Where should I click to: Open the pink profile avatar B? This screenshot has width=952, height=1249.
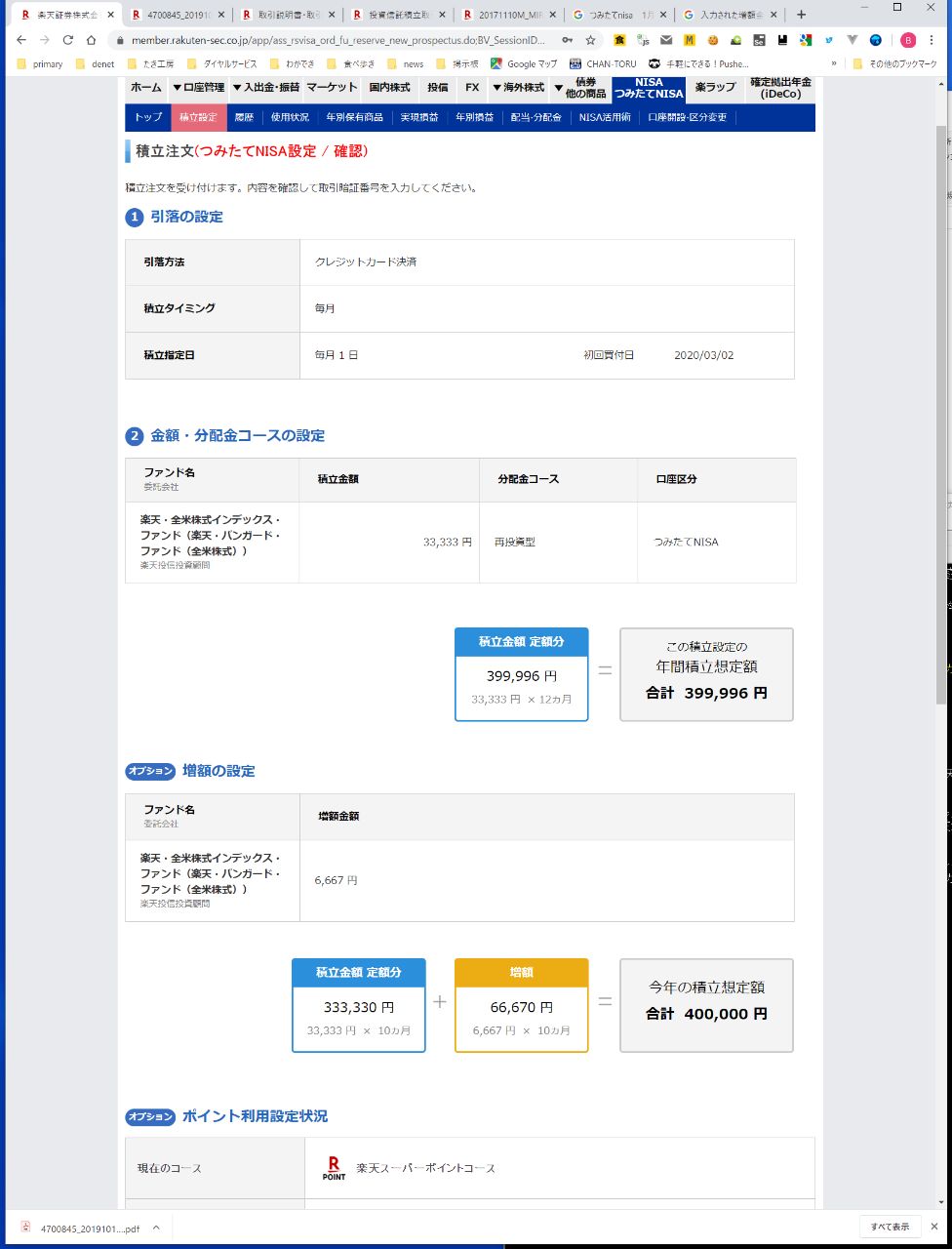[908, 40]
